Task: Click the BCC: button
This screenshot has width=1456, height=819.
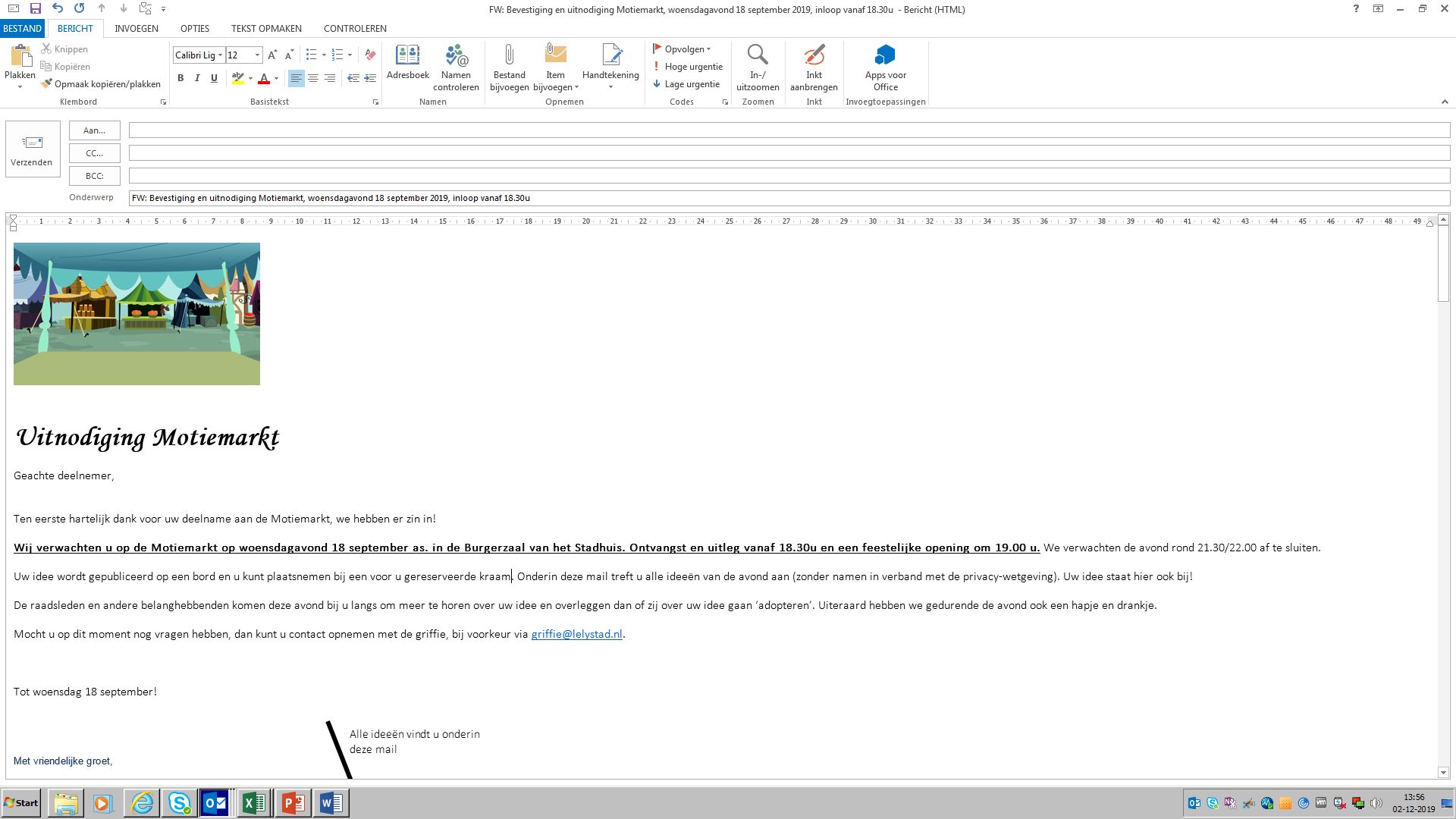Action: [x=95, y=176]
